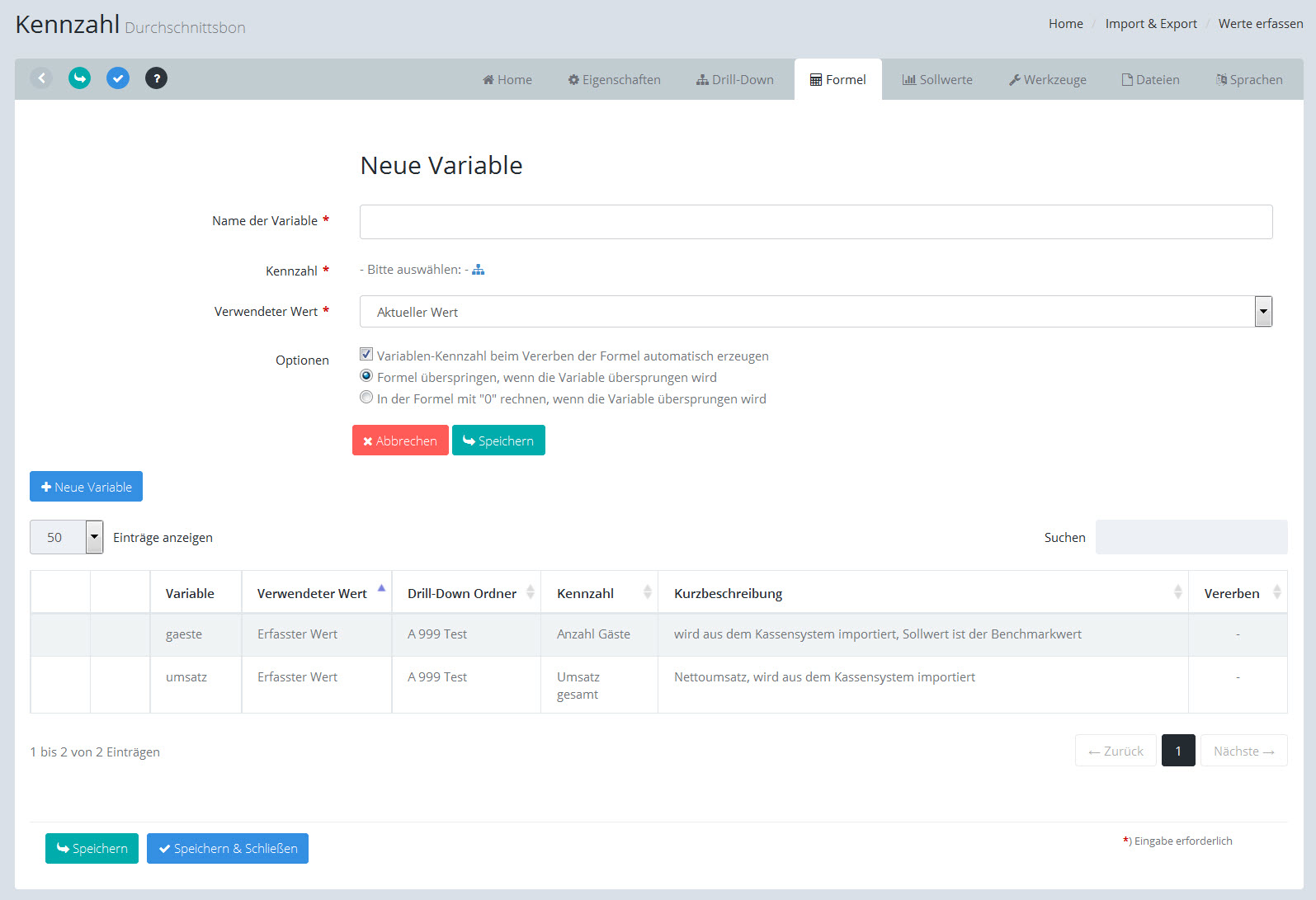This screenshot has height=900, width=1316.
Task: Sort table by Kurzbeschreibung sort icon
Action: tap(1177, 592)
